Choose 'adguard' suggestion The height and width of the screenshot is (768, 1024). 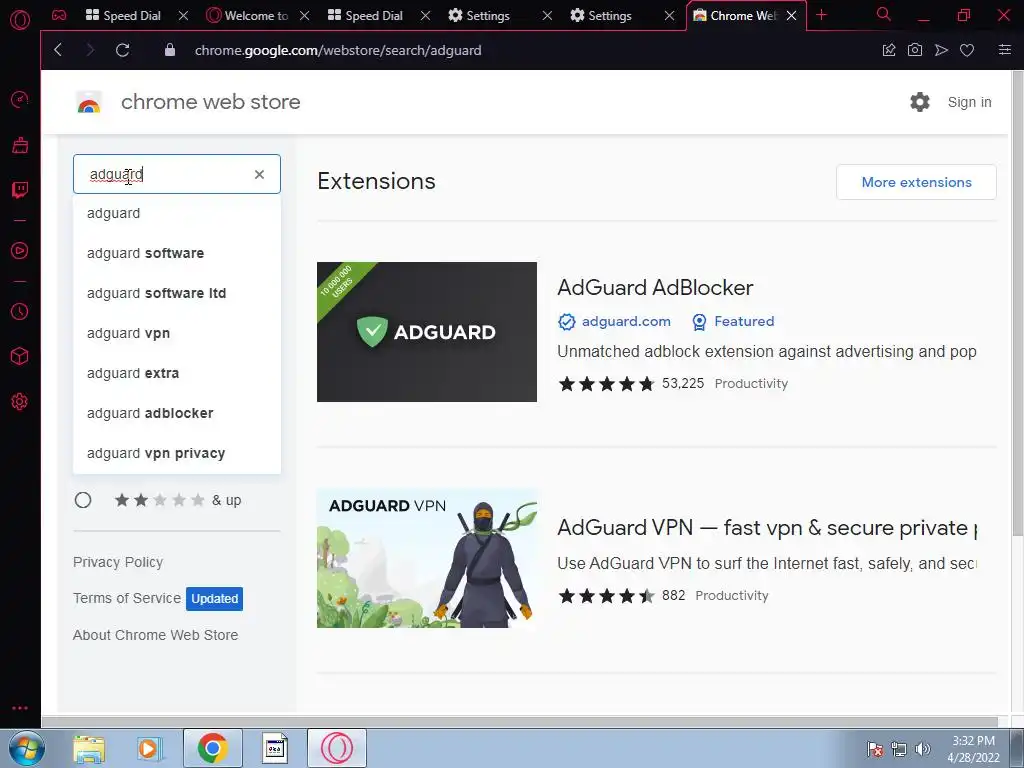176,214
